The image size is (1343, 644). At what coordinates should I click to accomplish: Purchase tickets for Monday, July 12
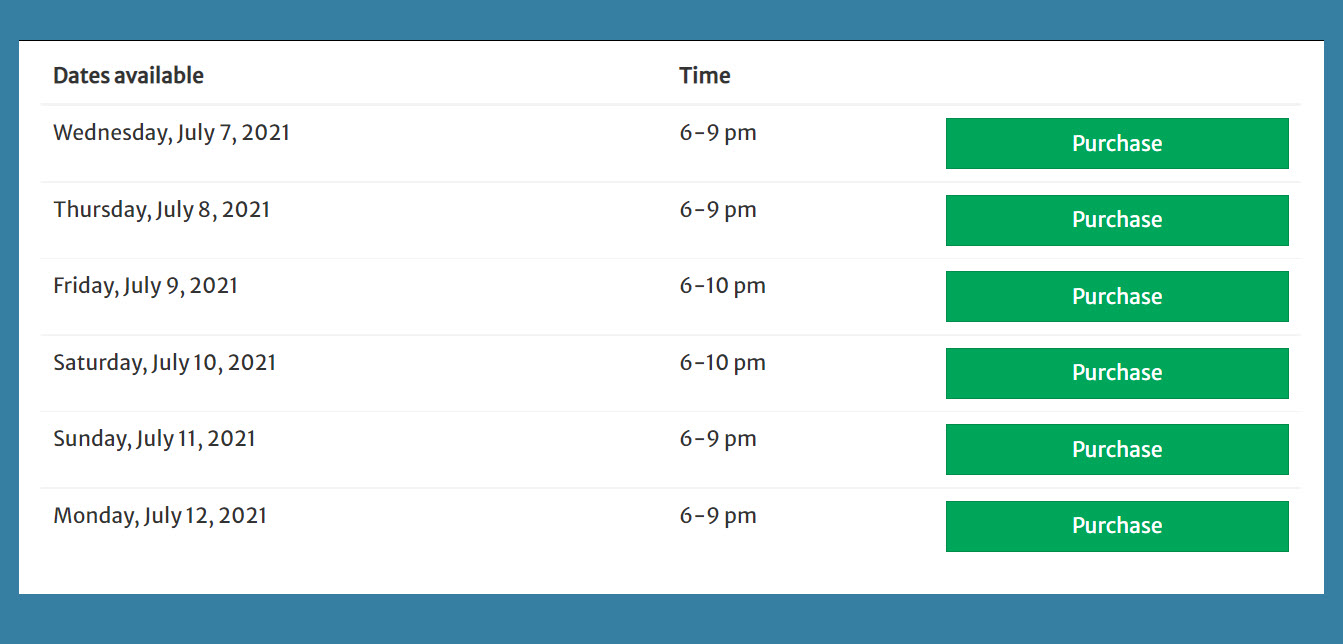click(x=1117, y=526)
